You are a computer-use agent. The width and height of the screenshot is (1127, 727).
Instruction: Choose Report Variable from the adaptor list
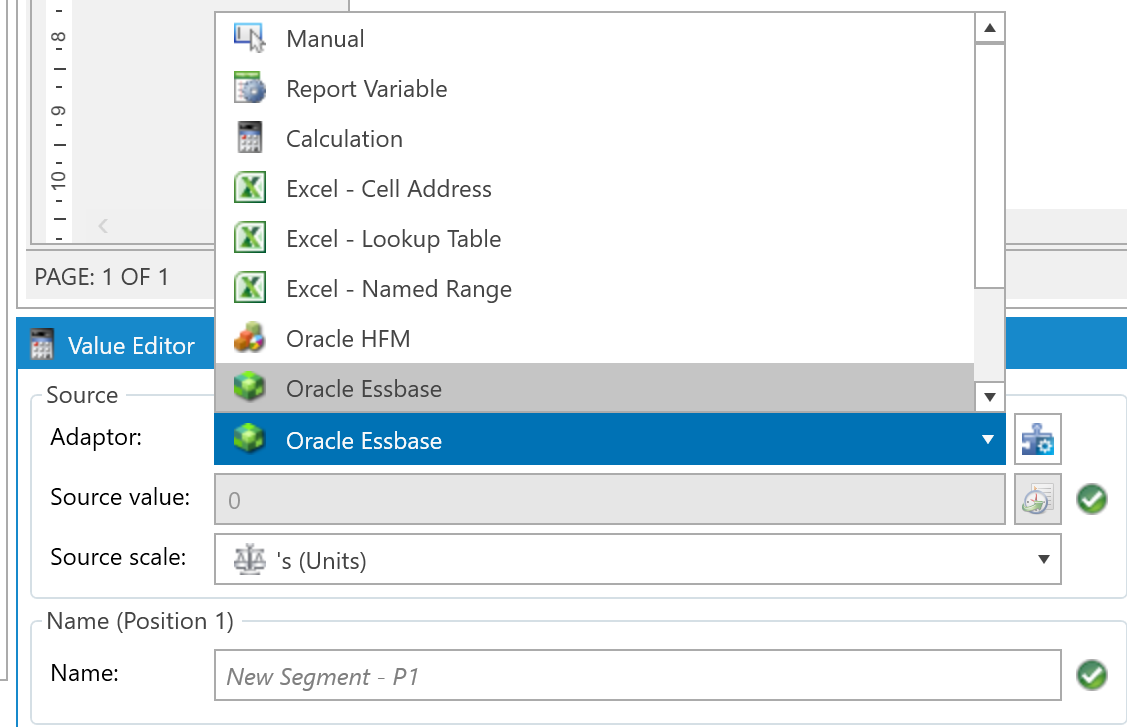point(594,88)
